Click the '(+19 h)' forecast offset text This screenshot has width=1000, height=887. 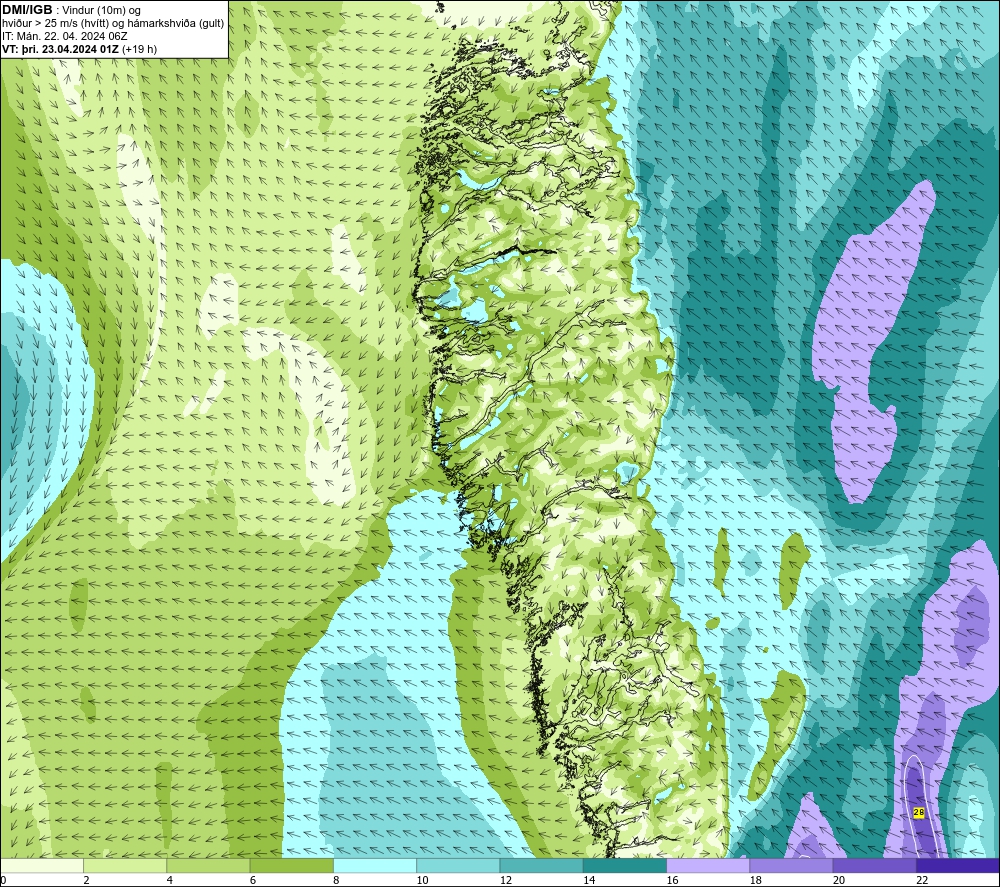tap(140, 49)
